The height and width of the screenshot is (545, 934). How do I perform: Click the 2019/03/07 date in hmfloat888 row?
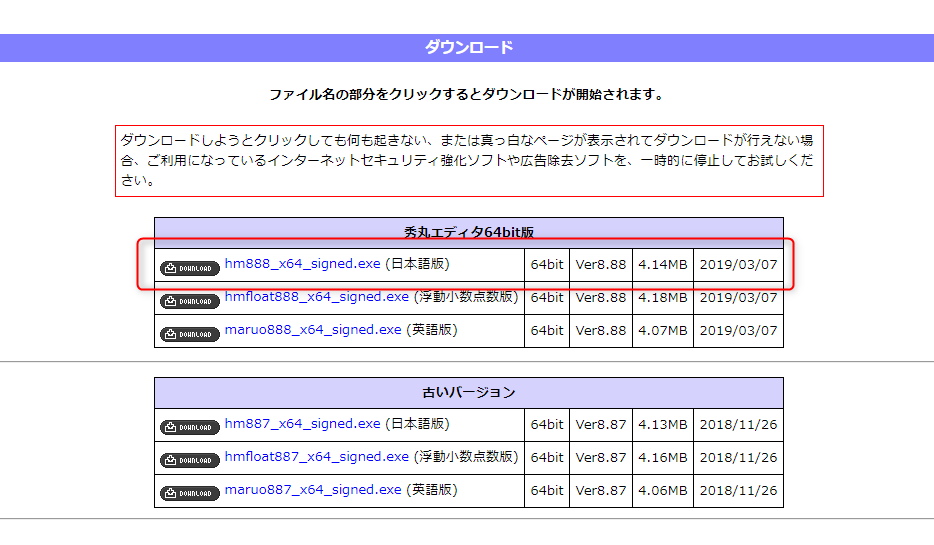(738, 297)
